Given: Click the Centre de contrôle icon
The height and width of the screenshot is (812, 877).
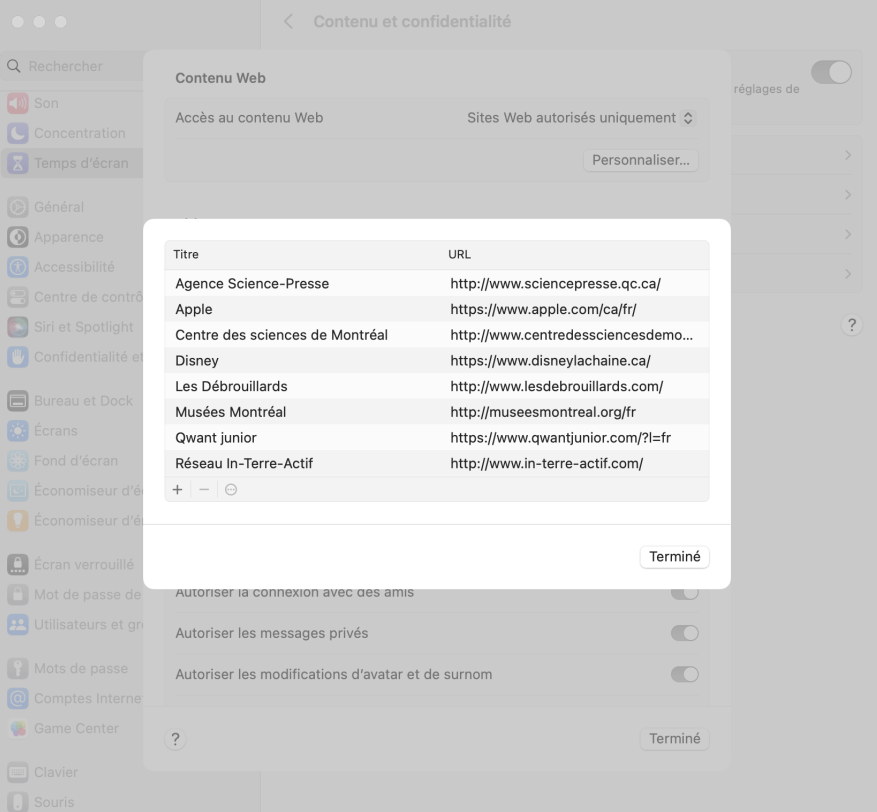Looking at the screenshot, I should pos(18,297).
